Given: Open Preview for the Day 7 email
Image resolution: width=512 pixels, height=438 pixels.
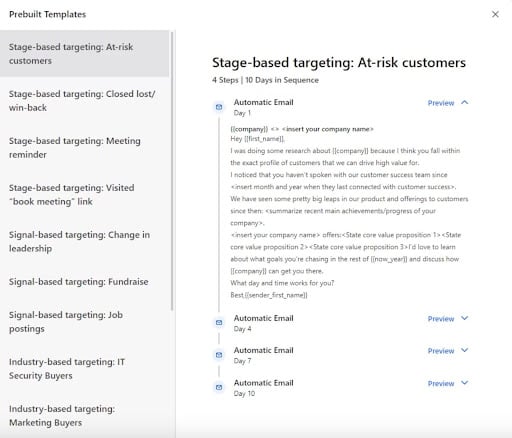Looking at the screenshot, I should pos(441,351).
